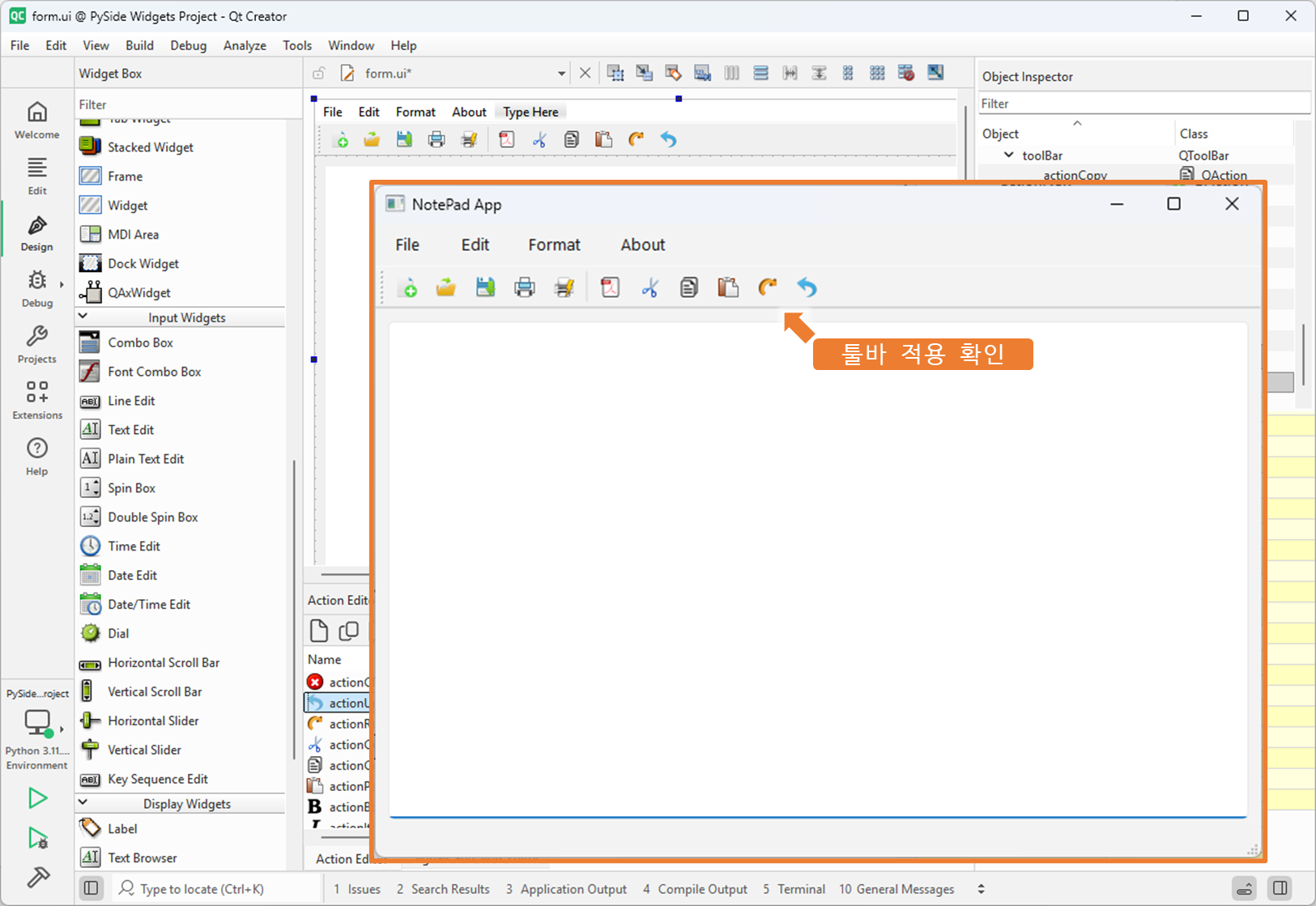
Task: Open the Issues output pane
Action: tap(357, 889)
